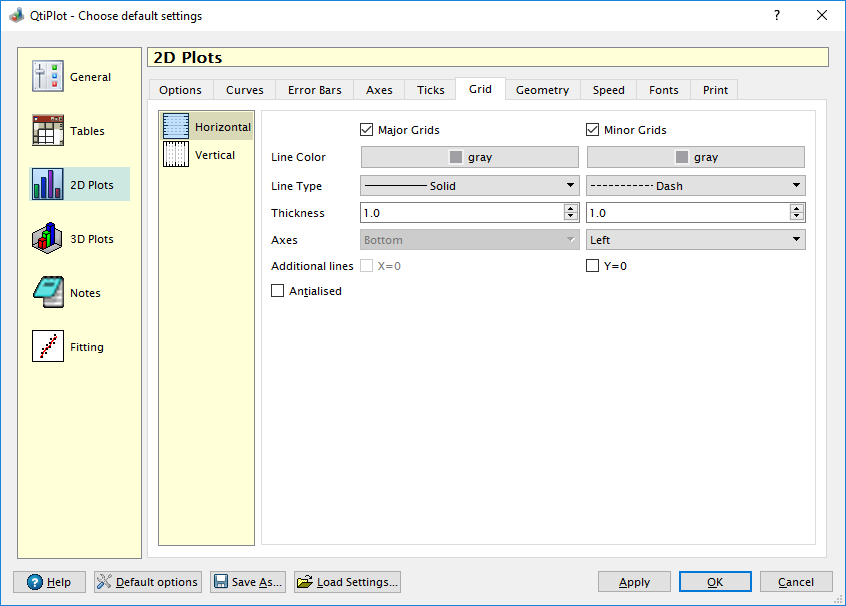Screen dimensions: 846x606
Task: Uncheck the Major Grids checkbox
Action: pos(367,130)
